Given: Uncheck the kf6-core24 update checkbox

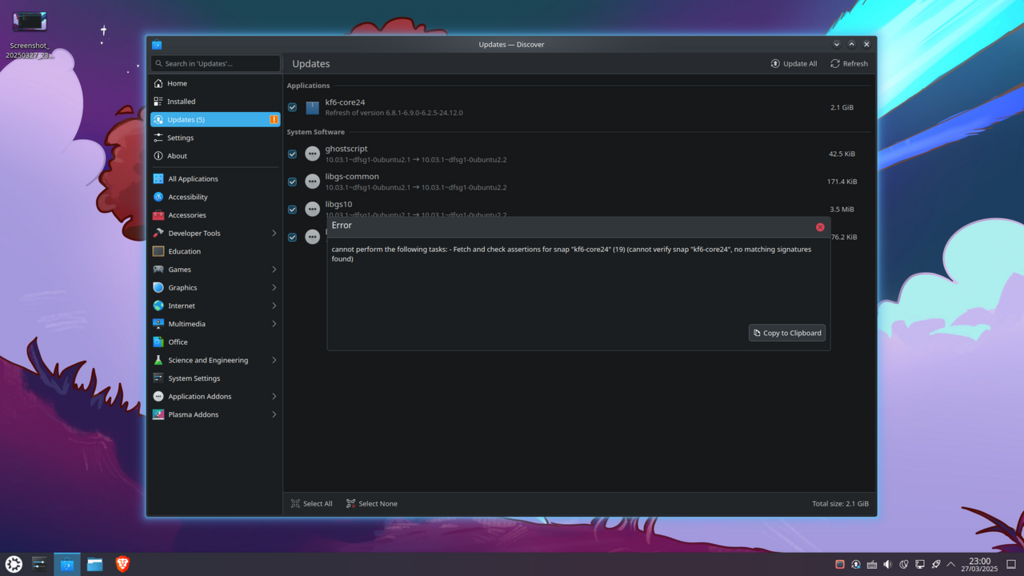Looking at the screenshot, I should click(293, 107).
